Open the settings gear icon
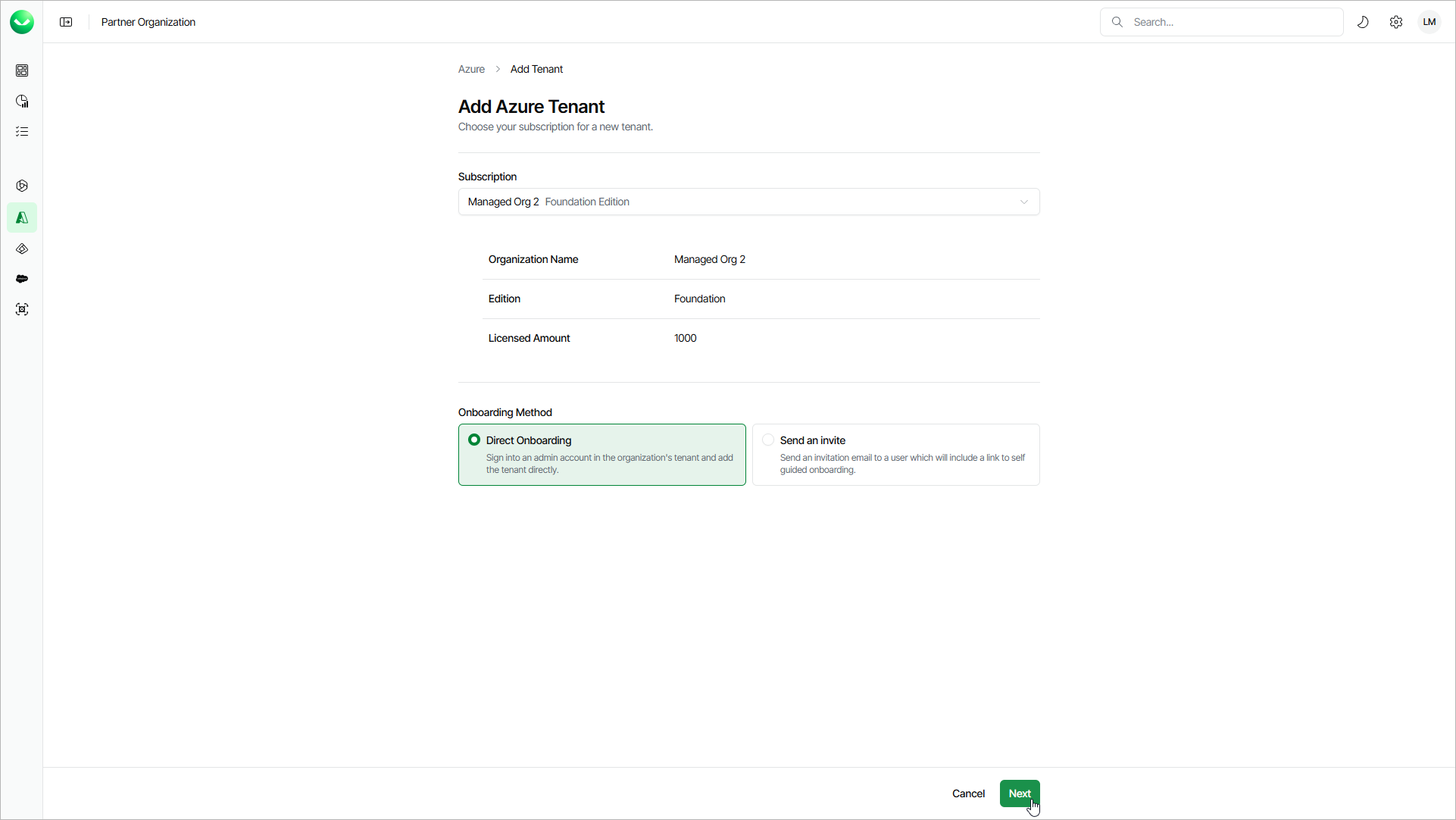The height and width of the screenshot is (820, 1456). 1397,22
